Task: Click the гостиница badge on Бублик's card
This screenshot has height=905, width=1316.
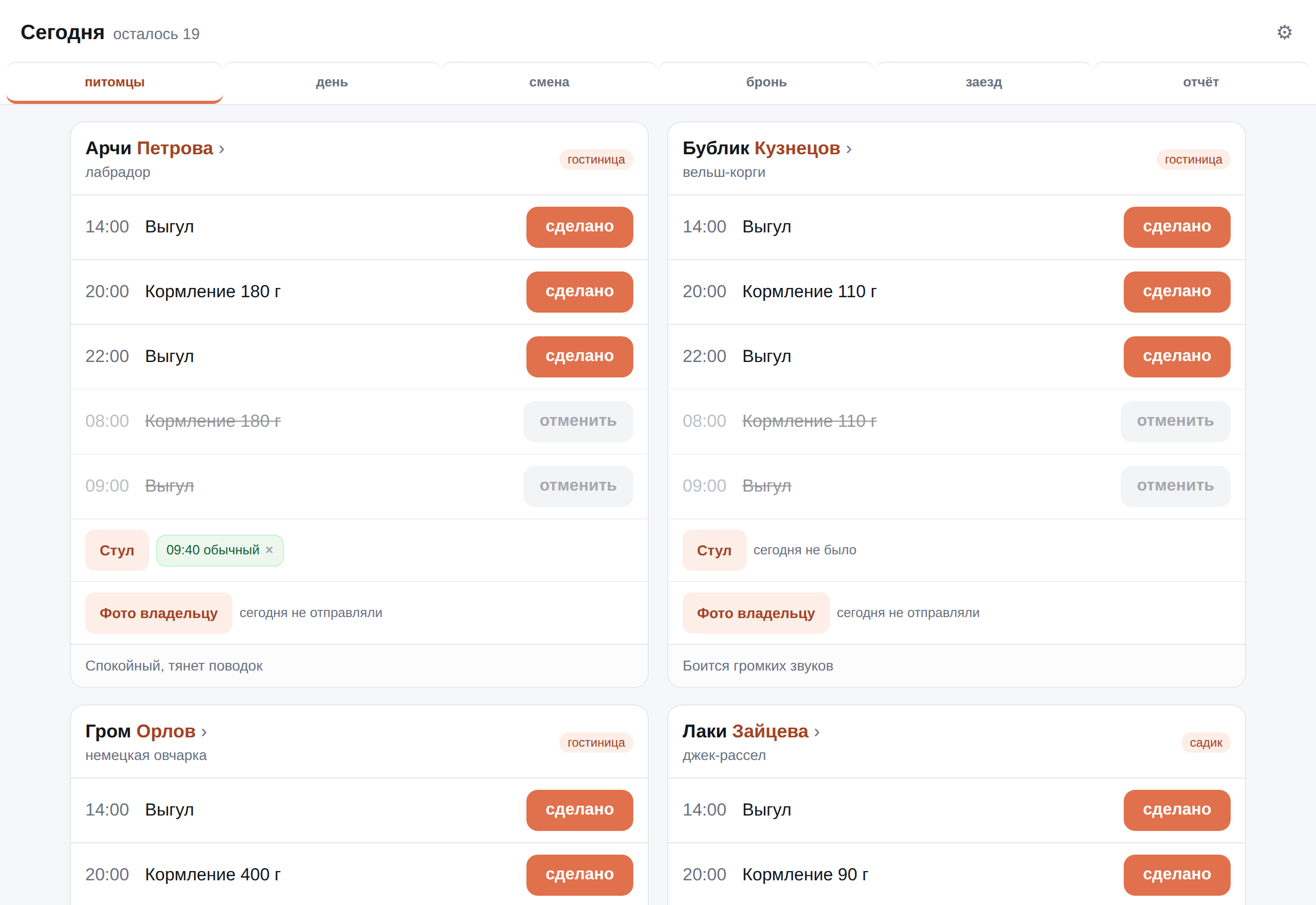Action: point(1193,159)
